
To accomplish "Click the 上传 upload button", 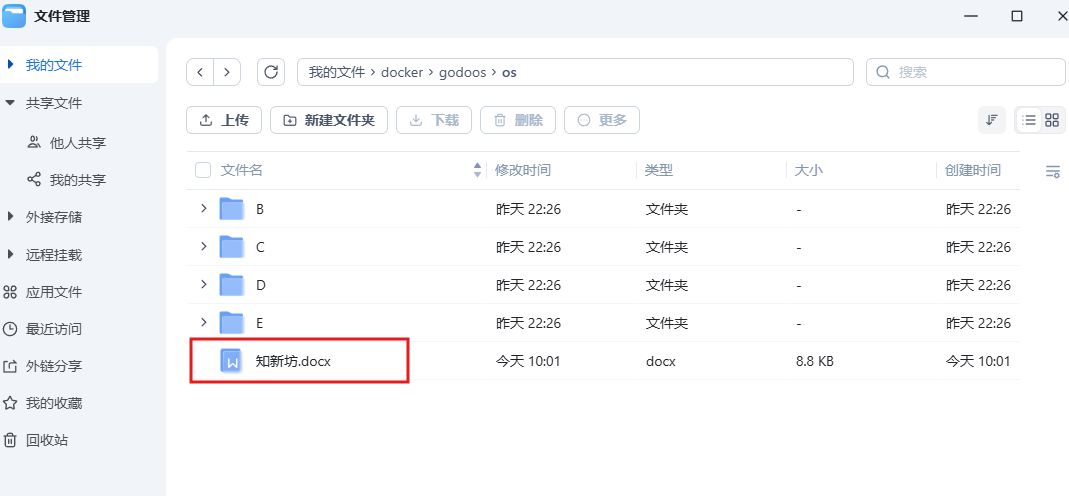I will (x=224, y=120).
